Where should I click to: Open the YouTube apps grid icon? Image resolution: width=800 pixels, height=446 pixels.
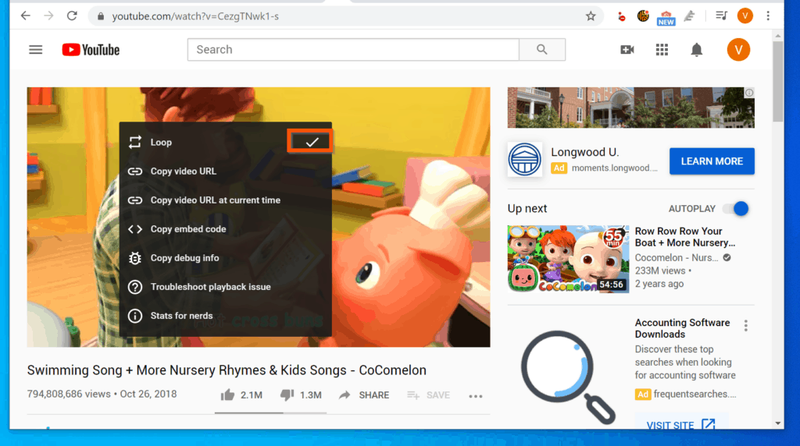[x=662, y=49]
